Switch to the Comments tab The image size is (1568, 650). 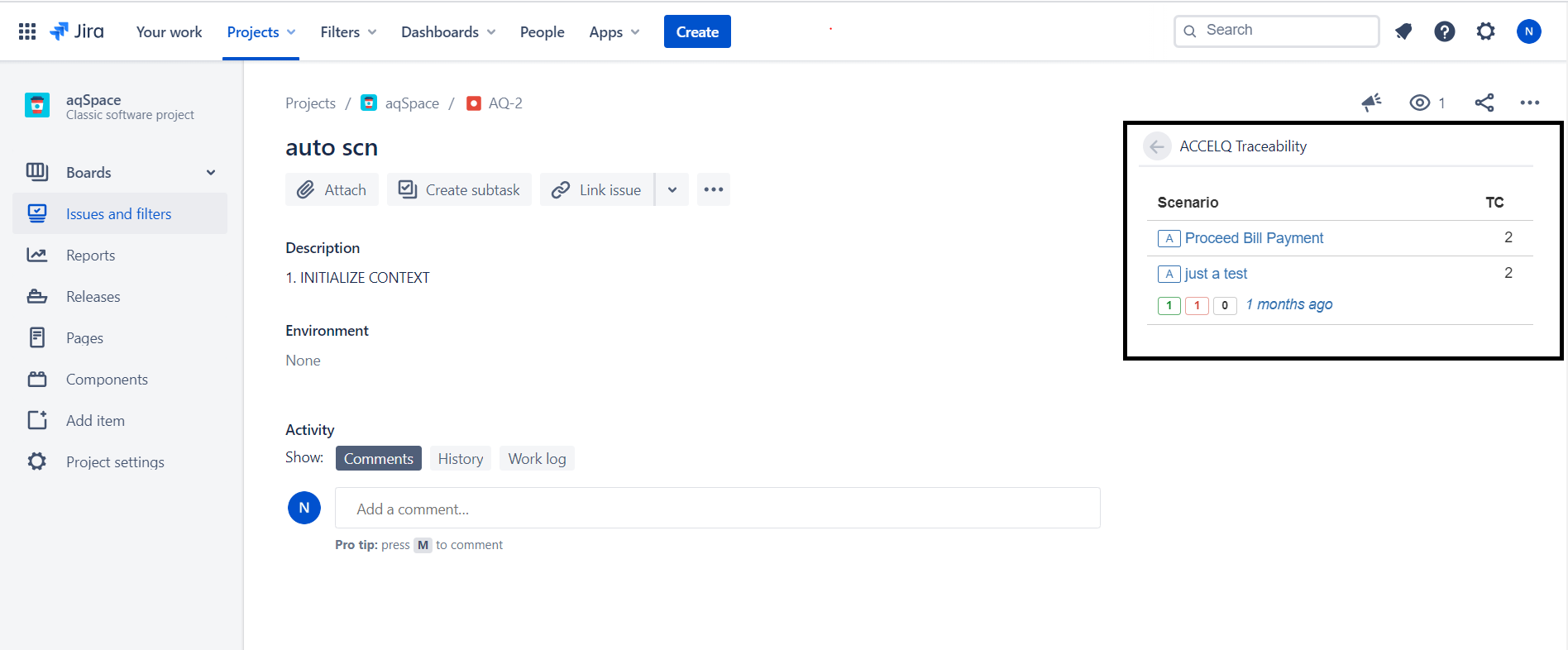point(379,458)
